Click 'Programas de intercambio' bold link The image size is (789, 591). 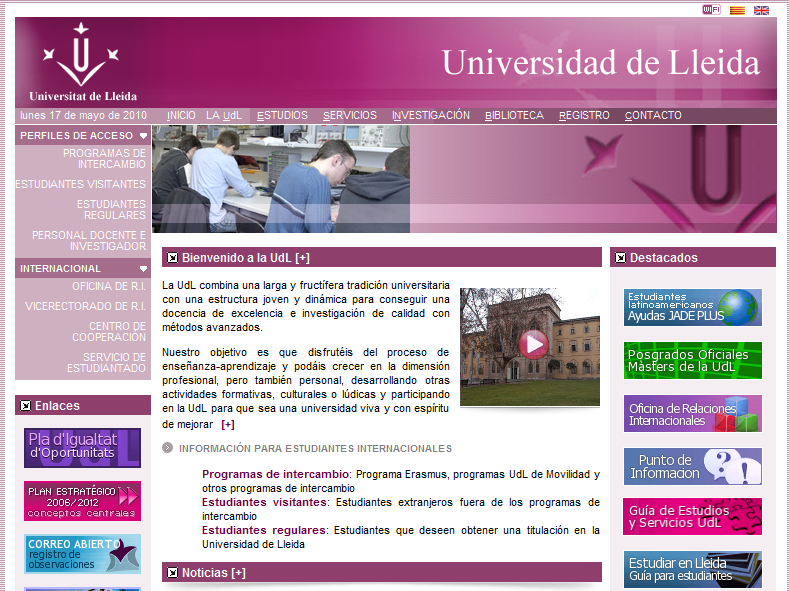275,474
